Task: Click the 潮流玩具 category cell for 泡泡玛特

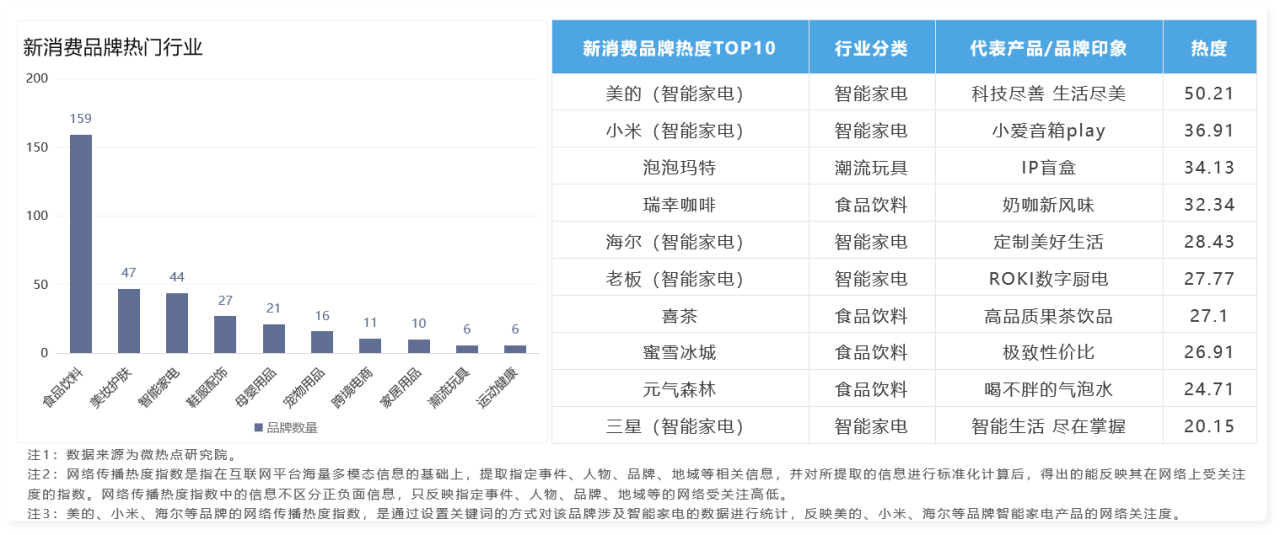Action: tap(872, 167)
